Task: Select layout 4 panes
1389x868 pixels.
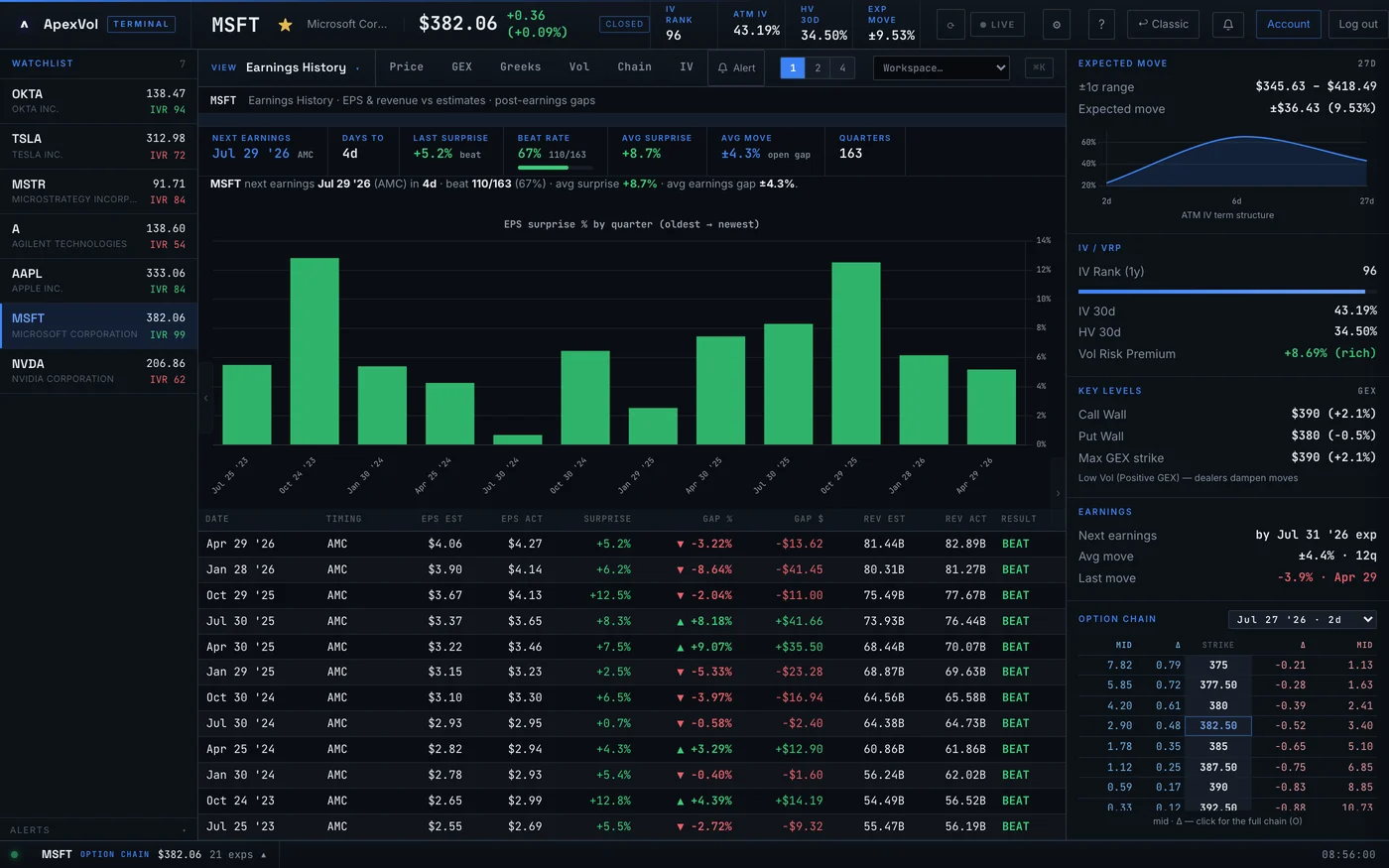Action: click(x=842, y=67)
